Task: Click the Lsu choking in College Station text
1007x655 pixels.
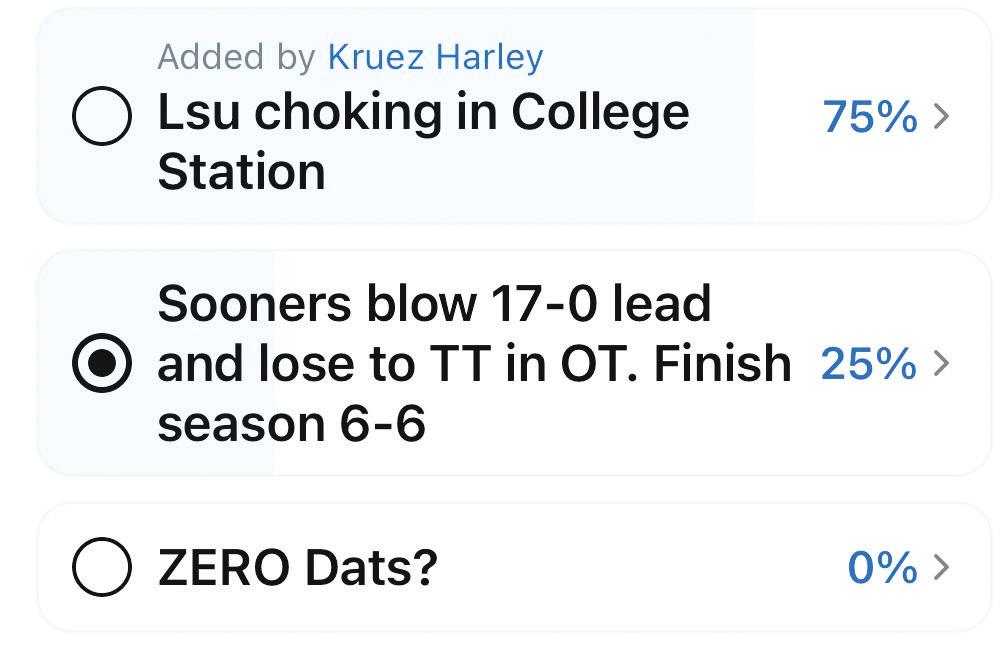Action: [x=423, y=113]
